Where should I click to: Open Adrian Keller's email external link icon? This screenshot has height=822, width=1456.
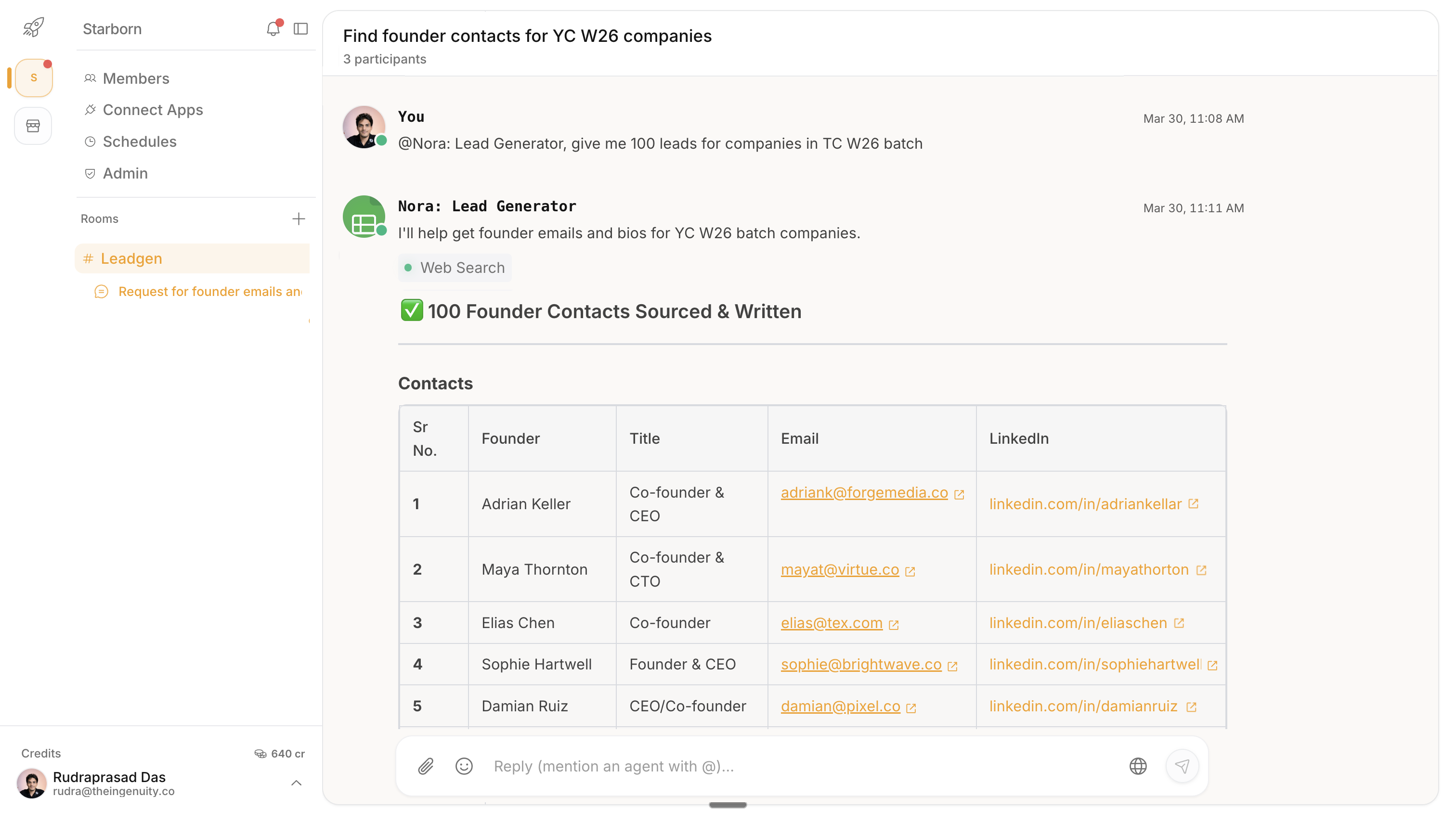pyautogui.click(x=959, y=494)
